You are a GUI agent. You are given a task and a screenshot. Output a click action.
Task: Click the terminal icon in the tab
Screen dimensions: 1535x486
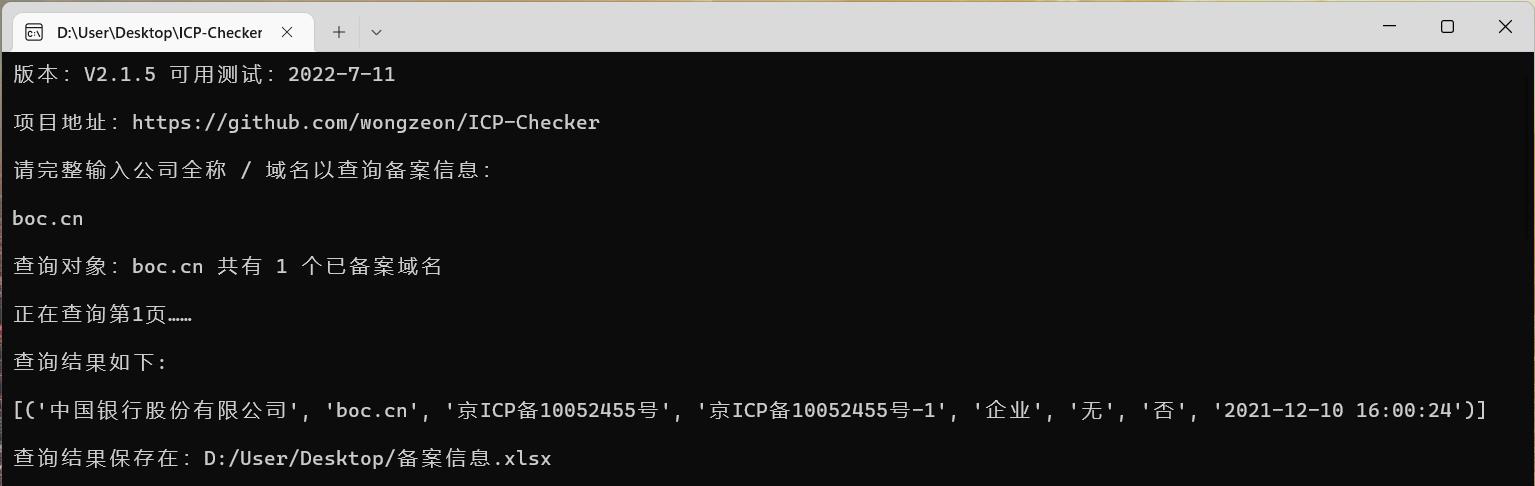coord(34,32)
